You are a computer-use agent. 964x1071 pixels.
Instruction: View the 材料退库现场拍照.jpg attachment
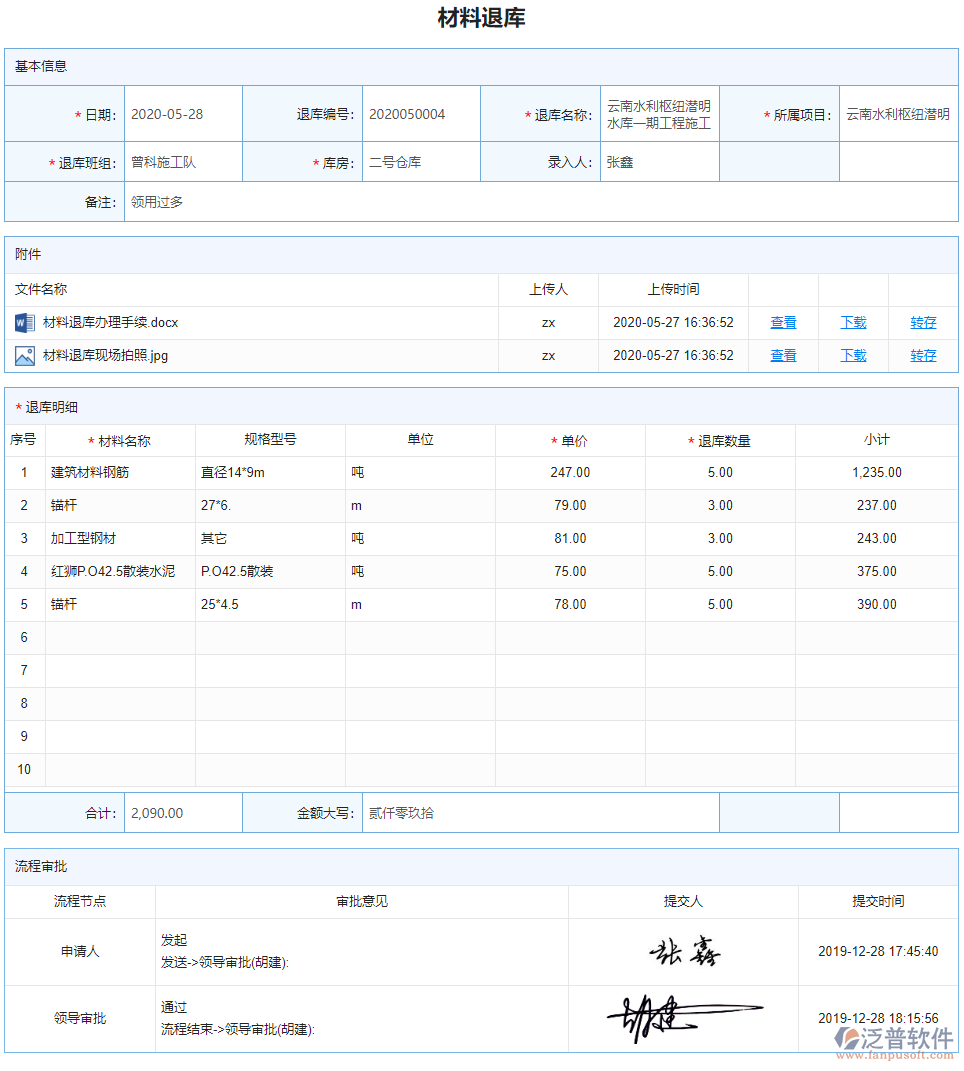783,356
